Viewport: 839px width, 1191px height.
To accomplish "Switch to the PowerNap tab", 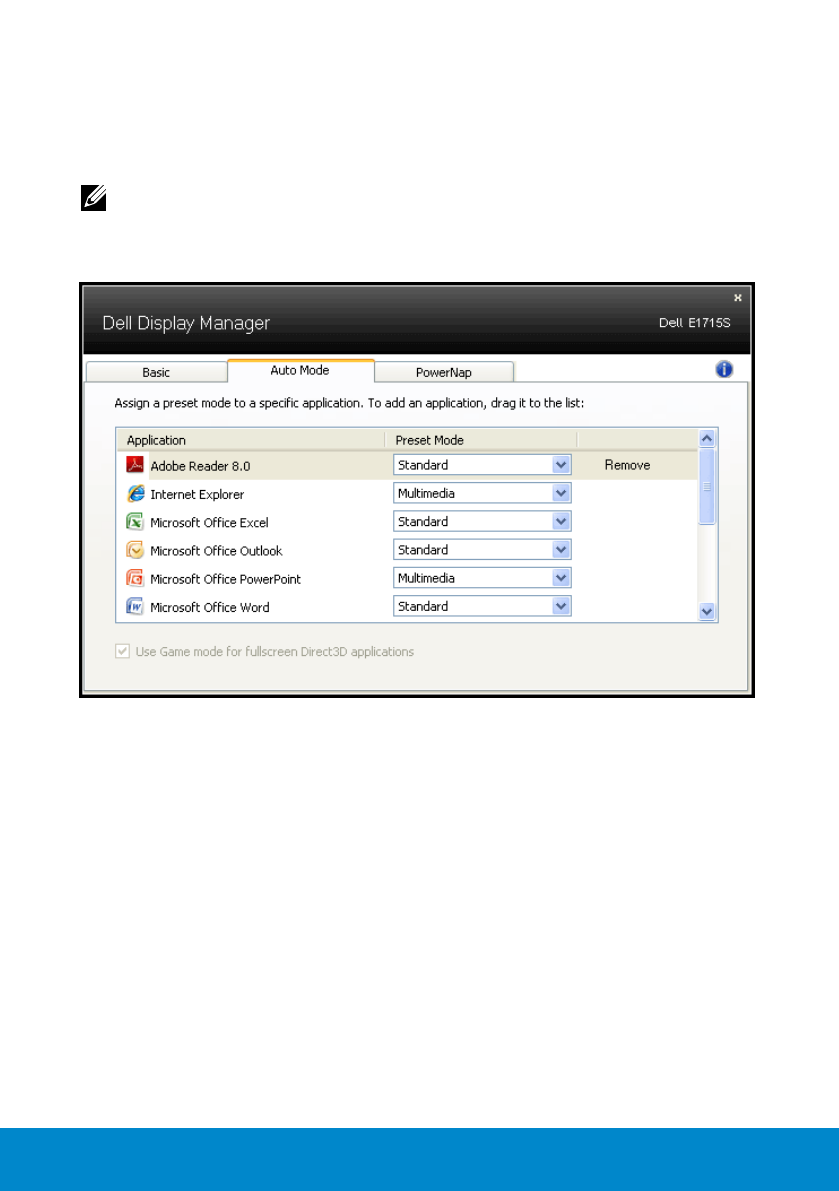I will (x=443, y=372).
